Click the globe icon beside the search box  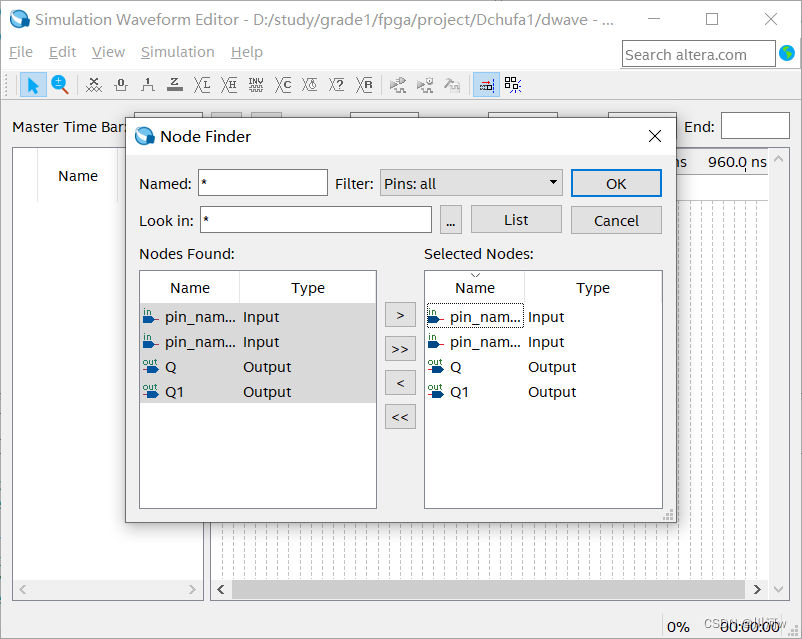[787, 53]
